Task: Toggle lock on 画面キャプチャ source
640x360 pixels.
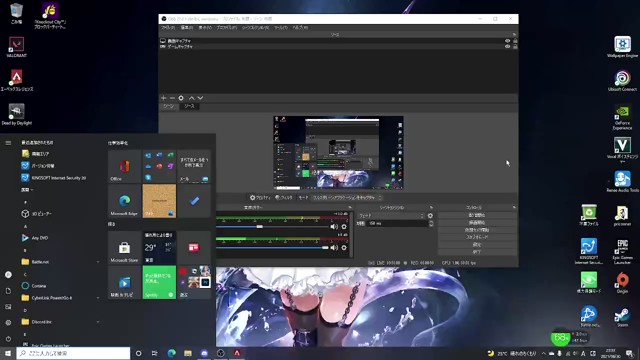Action: pos(515,41)
